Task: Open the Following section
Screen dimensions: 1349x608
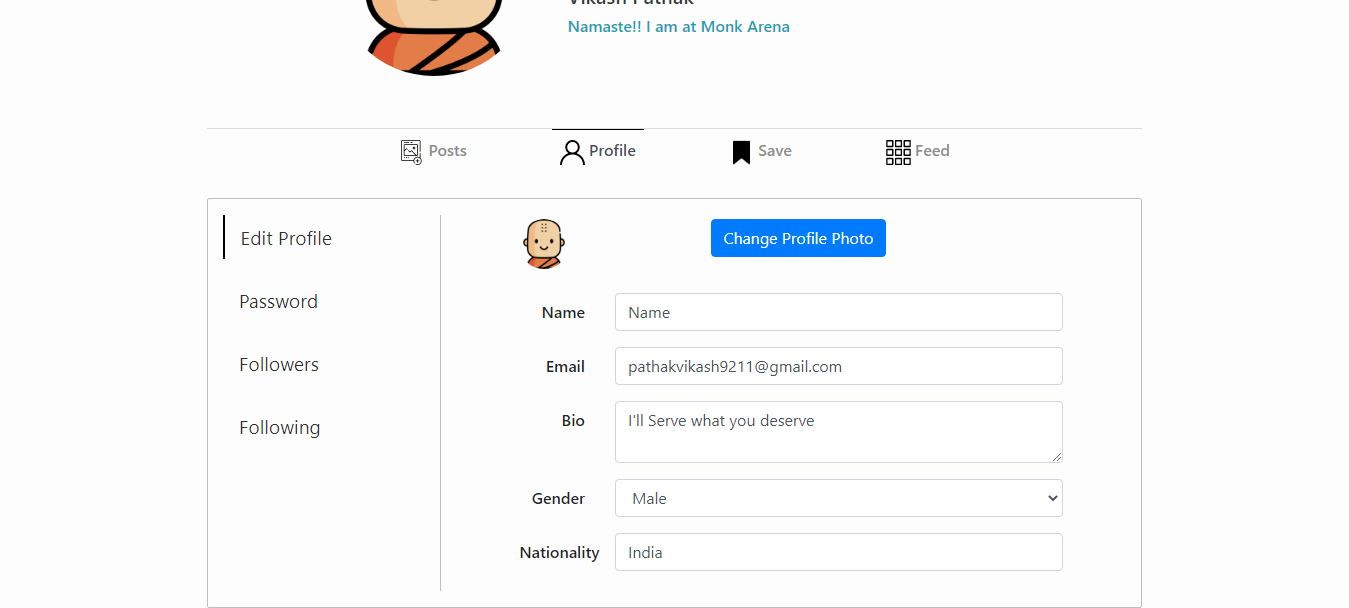Action: coord(280,427)
